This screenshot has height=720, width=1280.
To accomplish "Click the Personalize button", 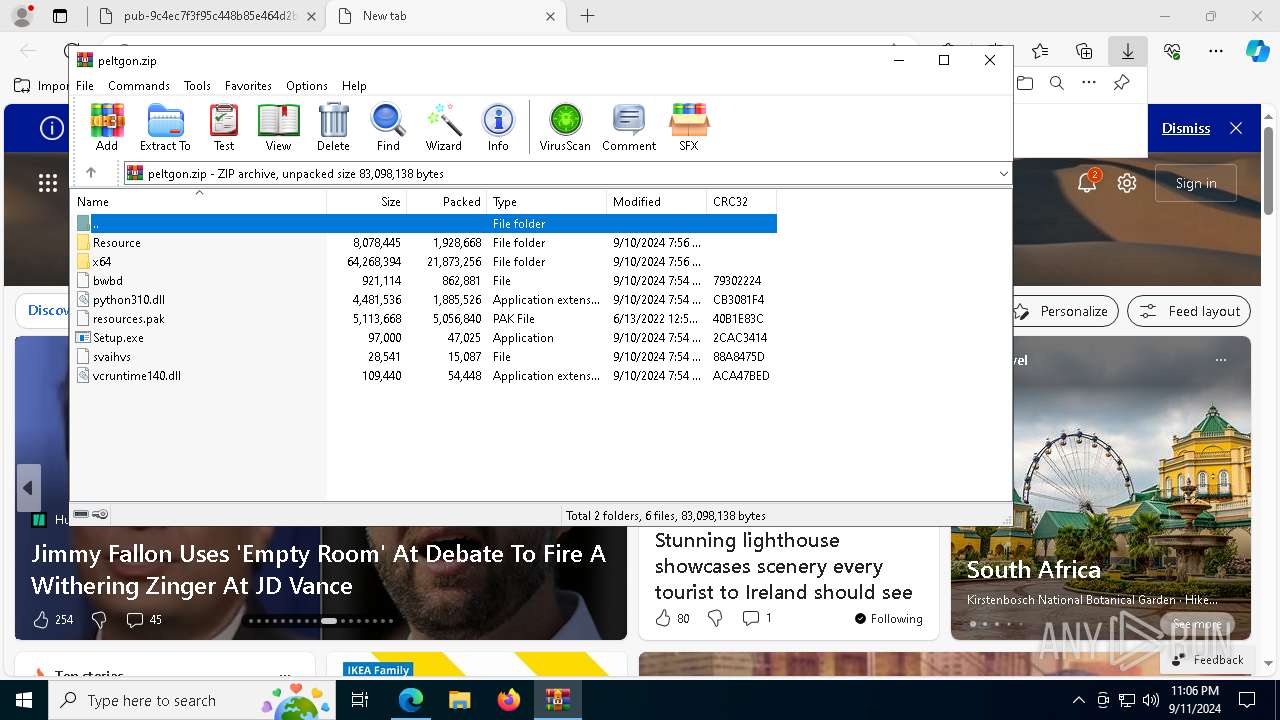I will coord(1061,311).
